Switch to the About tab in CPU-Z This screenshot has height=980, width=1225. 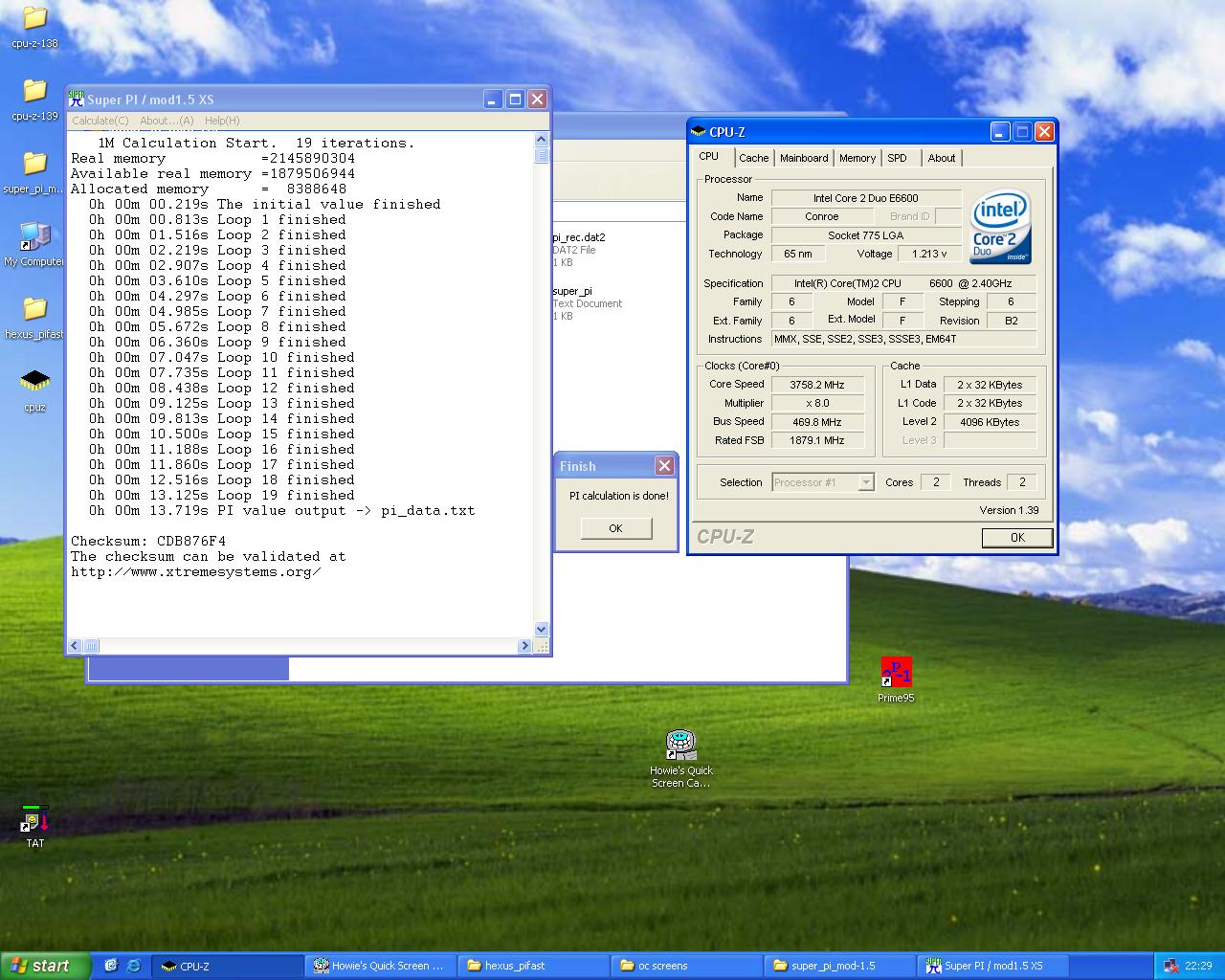[942, 158]
